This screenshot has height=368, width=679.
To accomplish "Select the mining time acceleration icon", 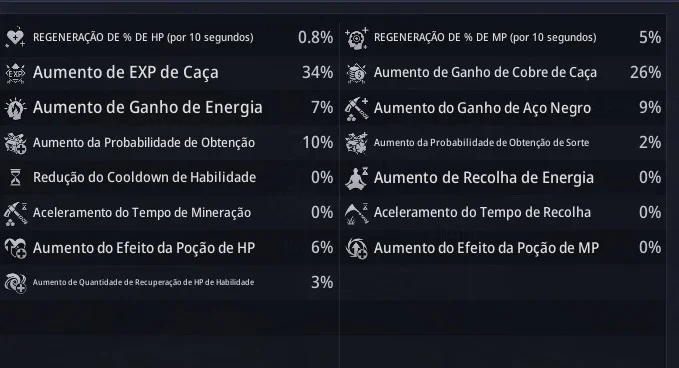I will [15, 213].
